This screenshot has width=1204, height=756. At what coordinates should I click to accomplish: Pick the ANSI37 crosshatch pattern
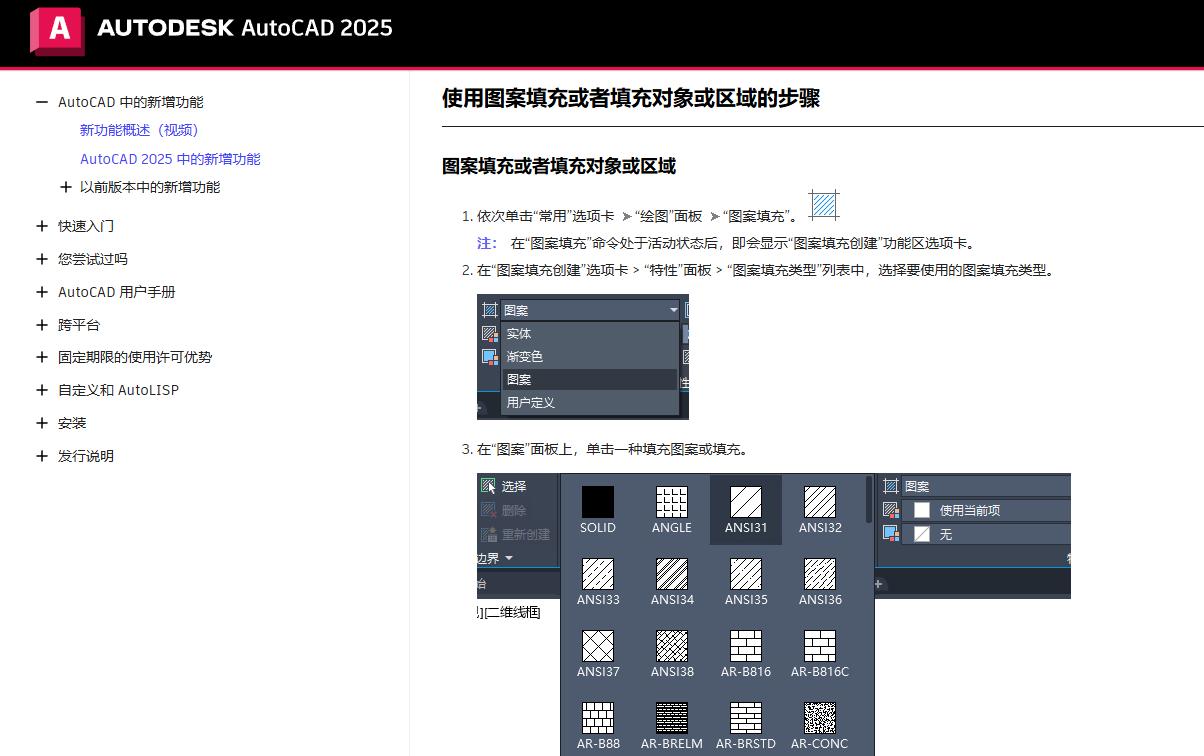pos(597,646)
